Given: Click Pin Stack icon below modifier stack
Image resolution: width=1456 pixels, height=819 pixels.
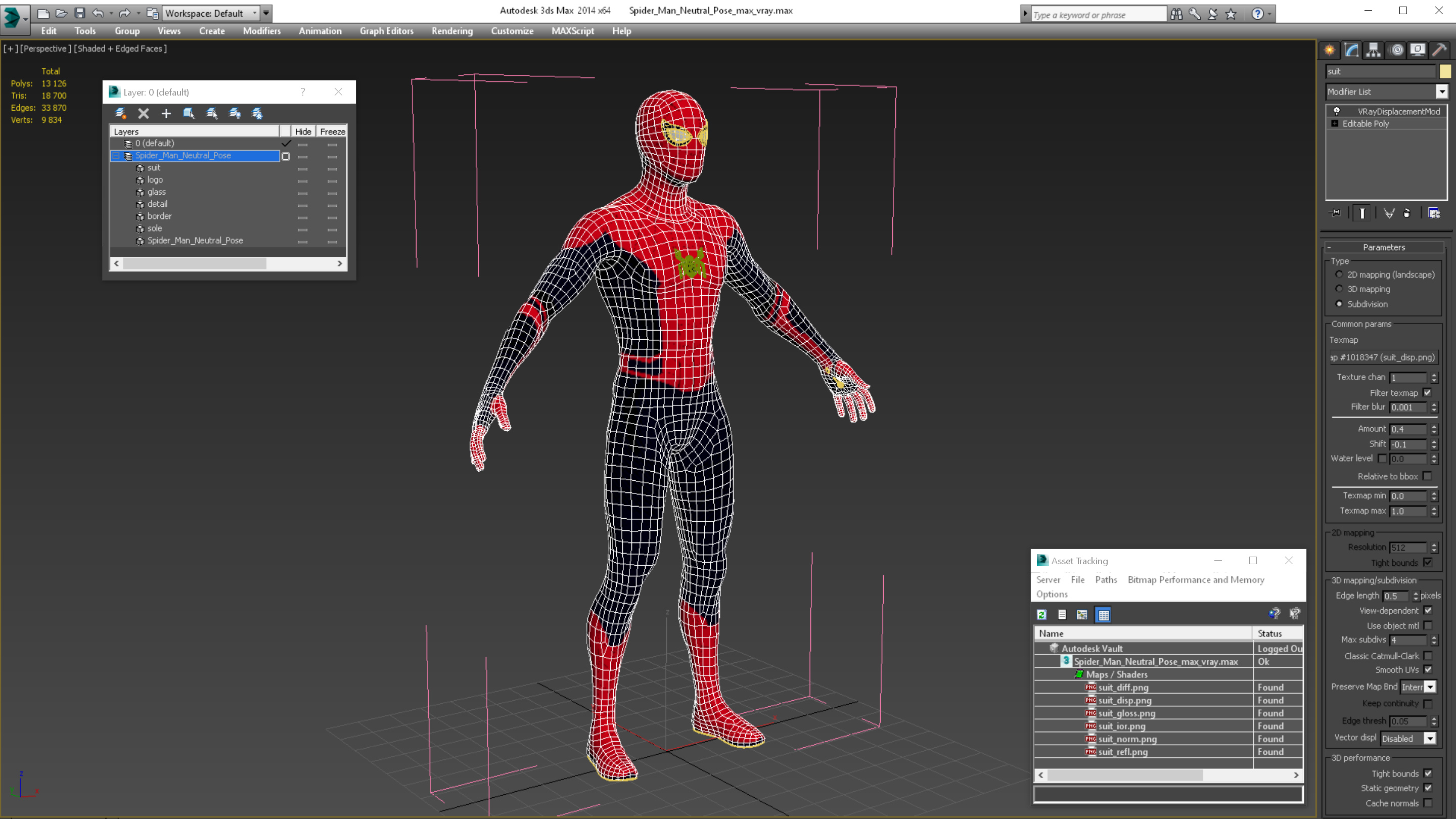Looking at the screenshot, I should (1336, 213).
